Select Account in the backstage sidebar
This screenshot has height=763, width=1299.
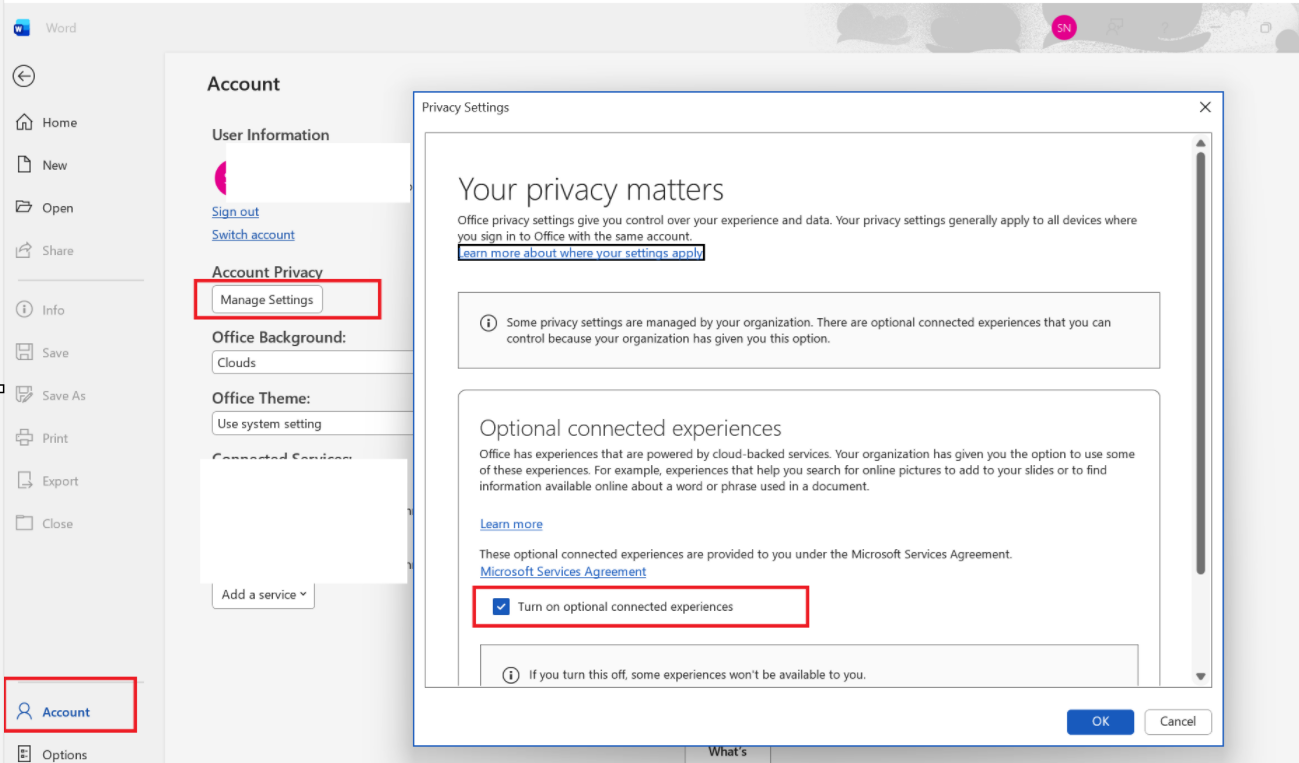(x=54, y=712)
